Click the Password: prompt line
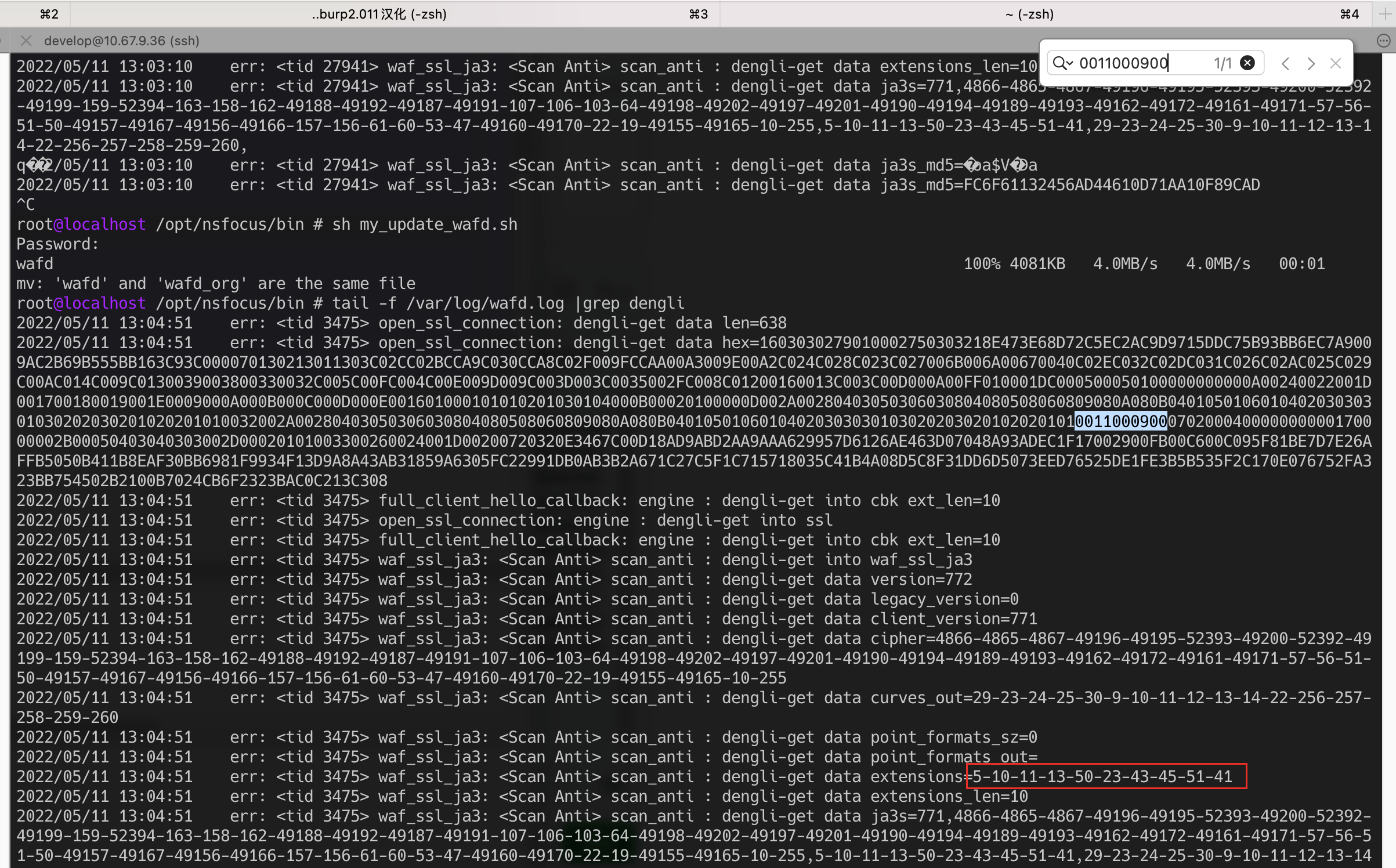The image size is (1396, 868). (x=57, y=244)
